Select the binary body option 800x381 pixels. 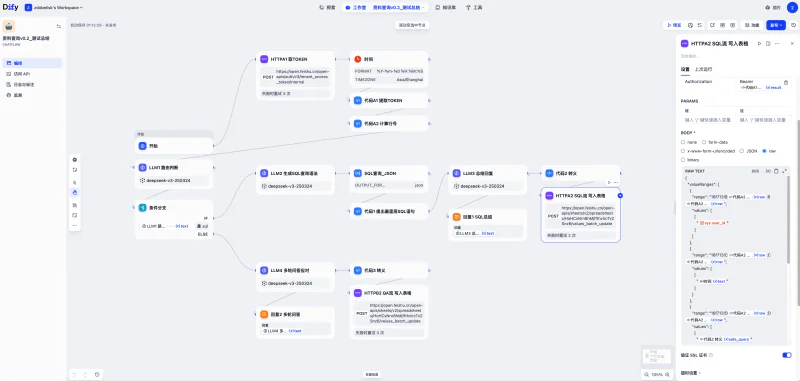point(690,160)
